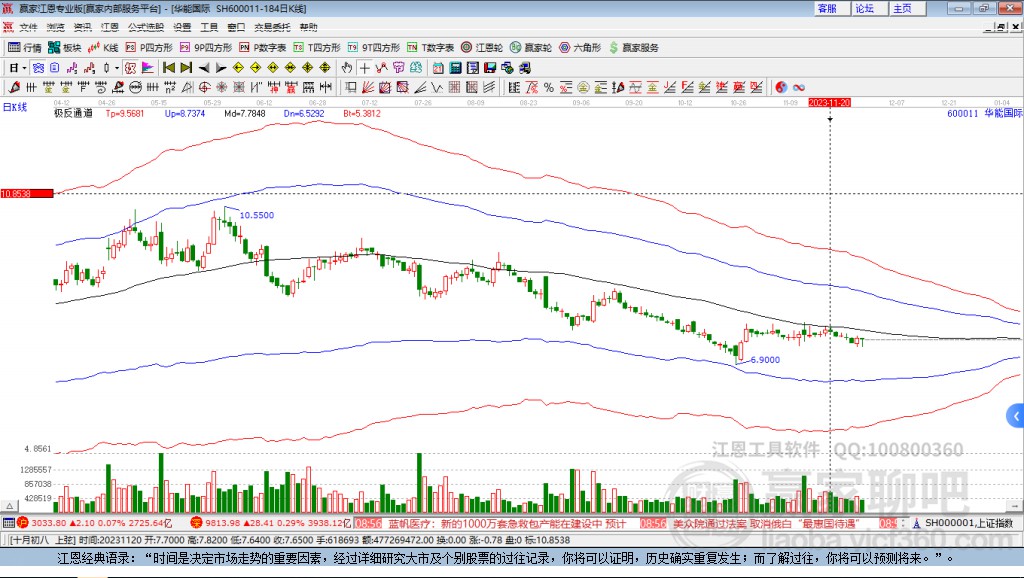Click the highlighted 2023-11-20 date marker
This screenshot has height=578, width=1024.
pos(829,103)
